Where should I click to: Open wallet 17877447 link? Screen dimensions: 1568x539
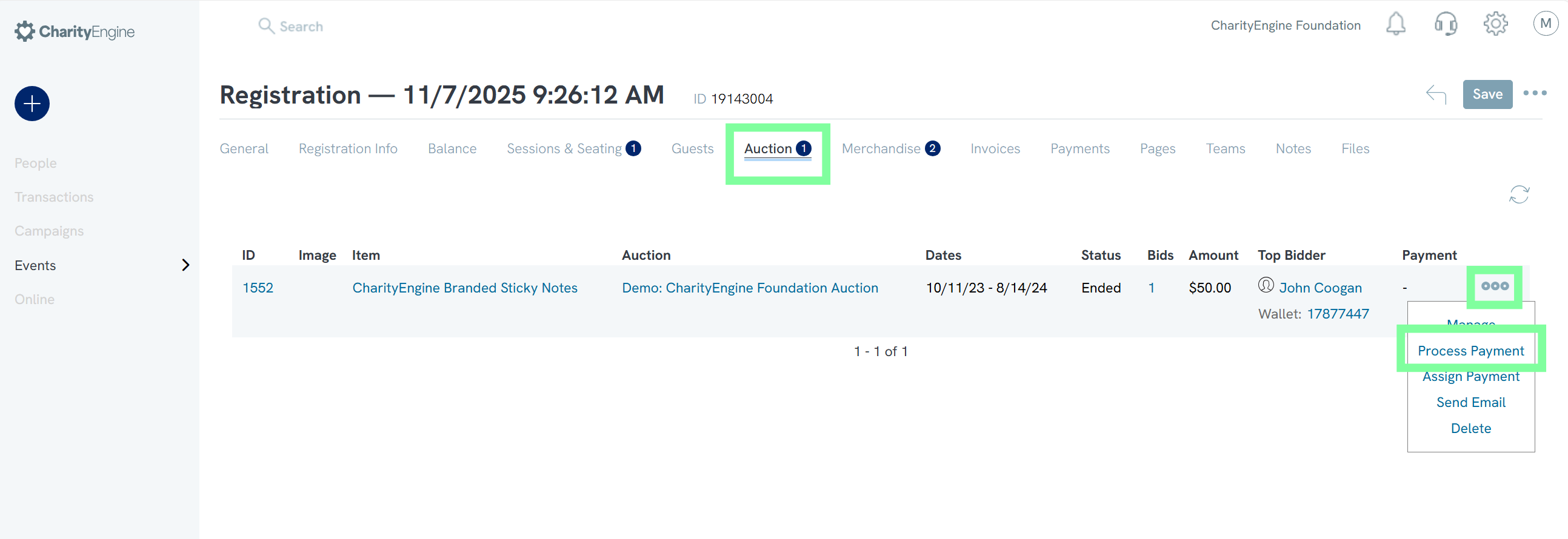pyautogui.click(x=1337, y=314)
